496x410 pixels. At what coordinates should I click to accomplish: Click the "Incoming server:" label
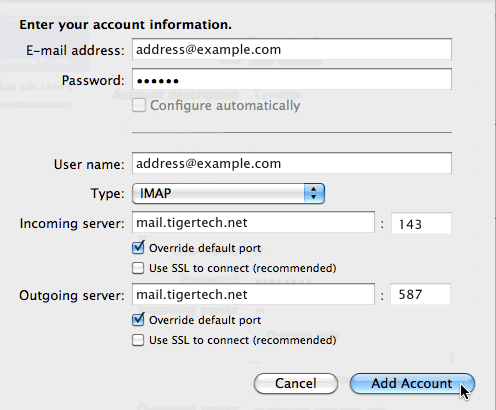pyautogui.click(x=72, y=223)
